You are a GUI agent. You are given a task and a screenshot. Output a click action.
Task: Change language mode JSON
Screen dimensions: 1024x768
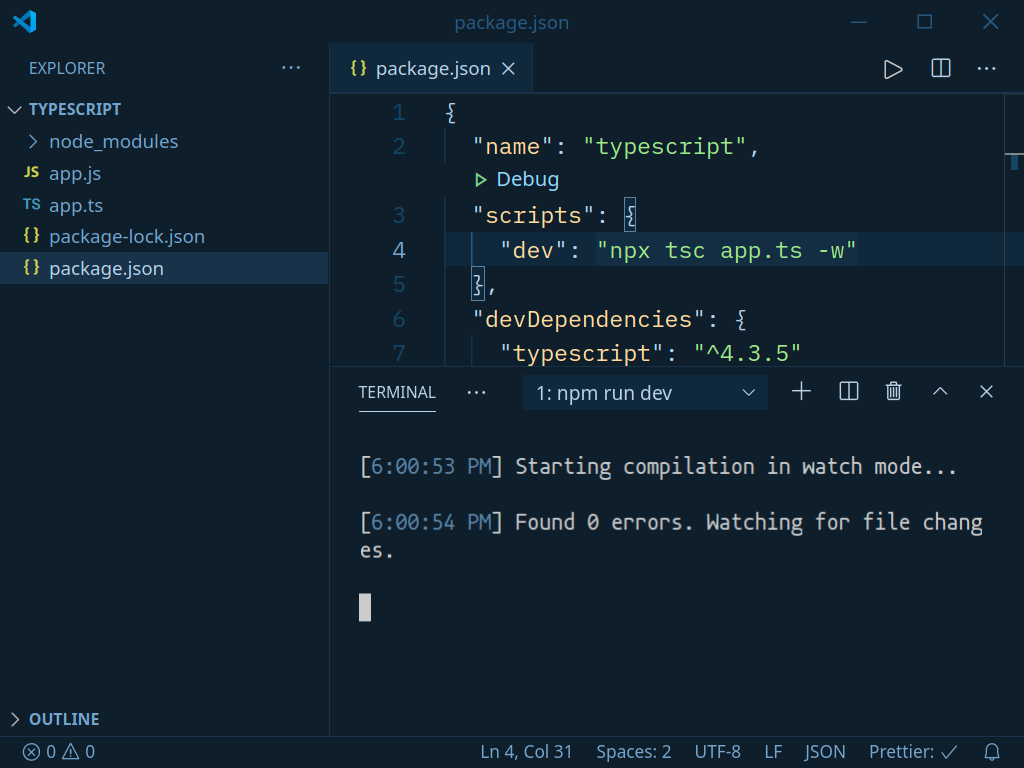825,752
